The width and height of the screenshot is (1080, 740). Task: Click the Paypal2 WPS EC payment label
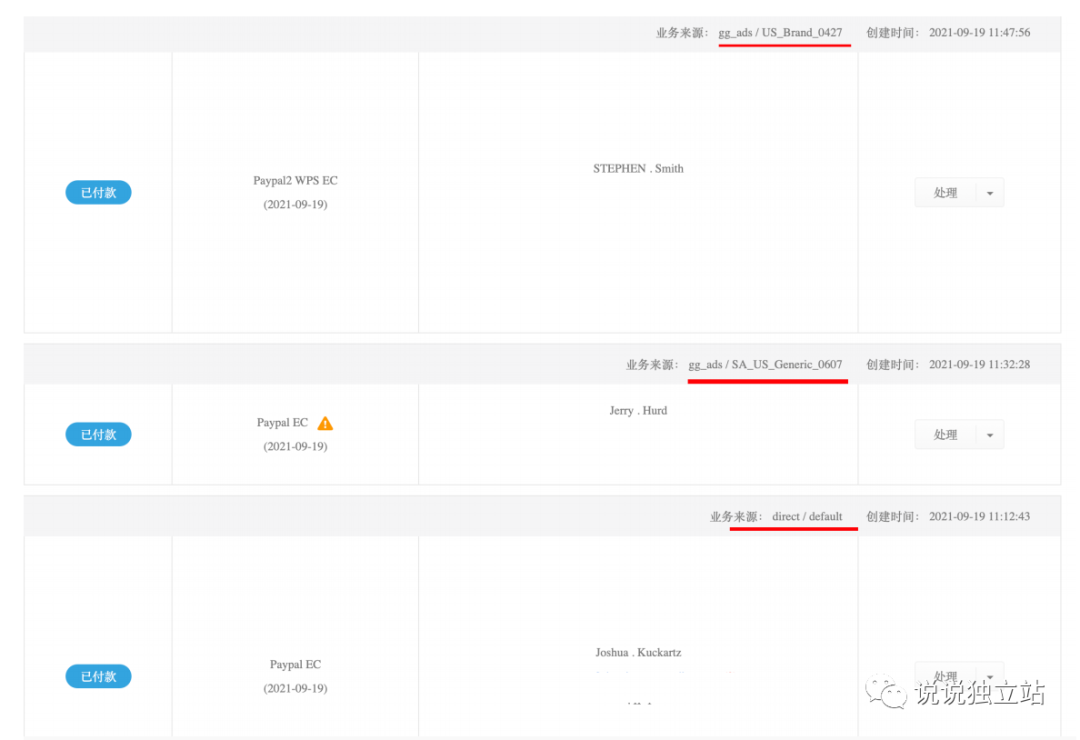pyautogui.click(x=295, y=180)
